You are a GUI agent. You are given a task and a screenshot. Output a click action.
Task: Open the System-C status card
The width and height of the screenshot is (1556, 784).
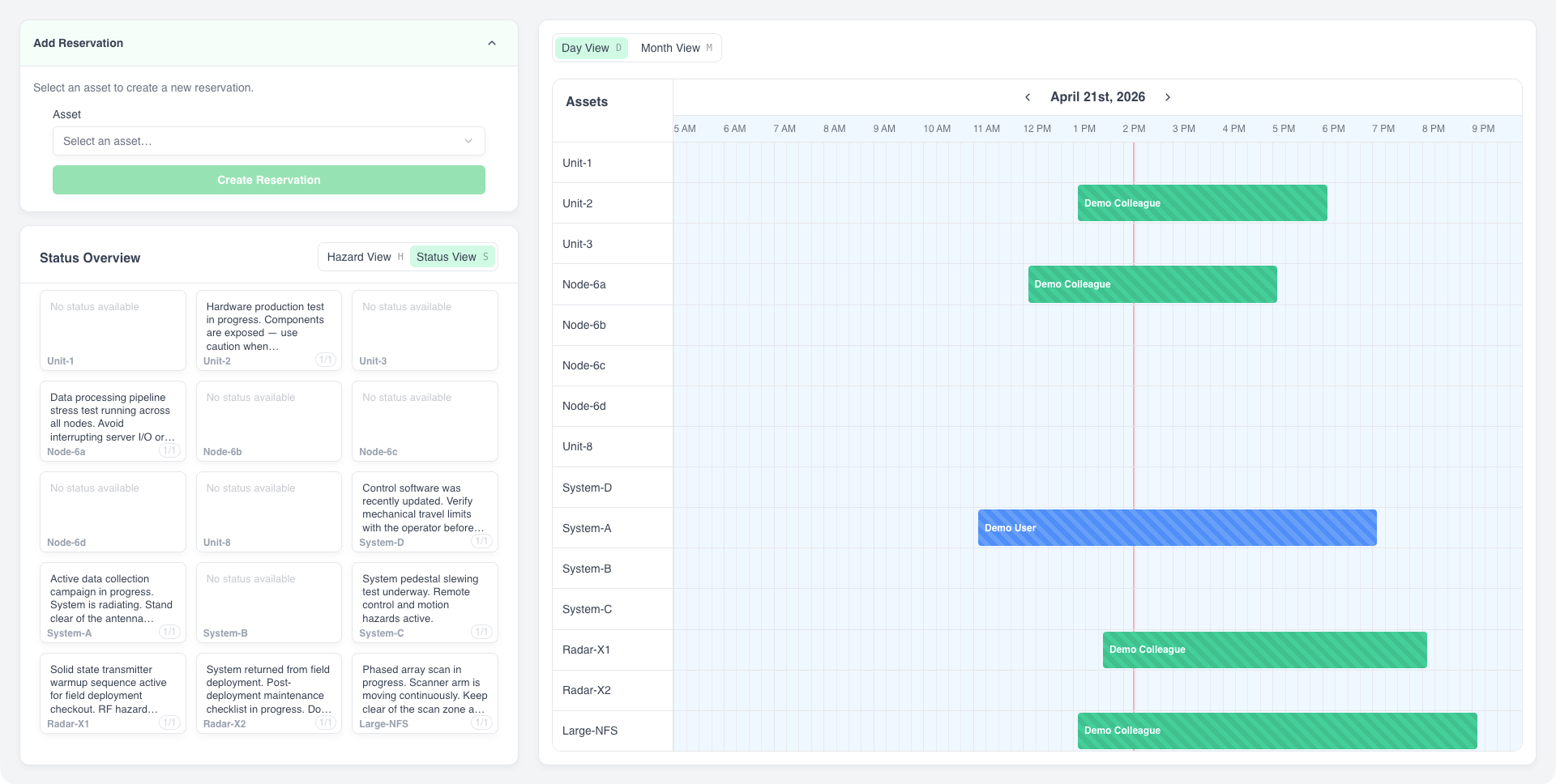425,603
